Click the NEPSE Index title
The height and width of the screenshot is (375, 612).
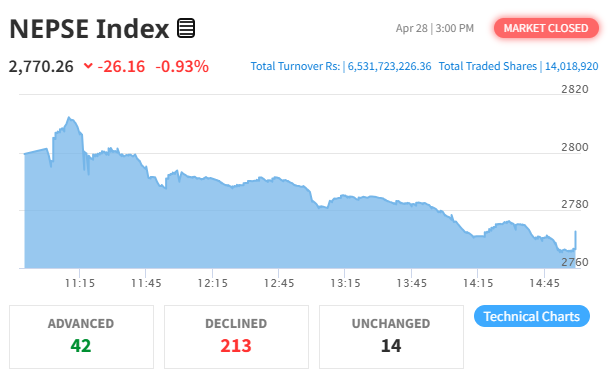point(89,29)
